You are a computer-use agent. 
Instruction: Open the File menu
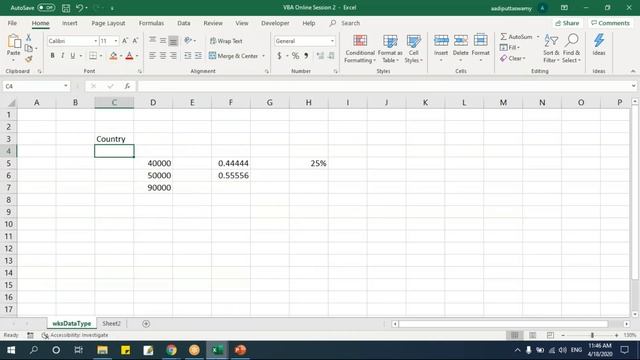click(12, 23)
